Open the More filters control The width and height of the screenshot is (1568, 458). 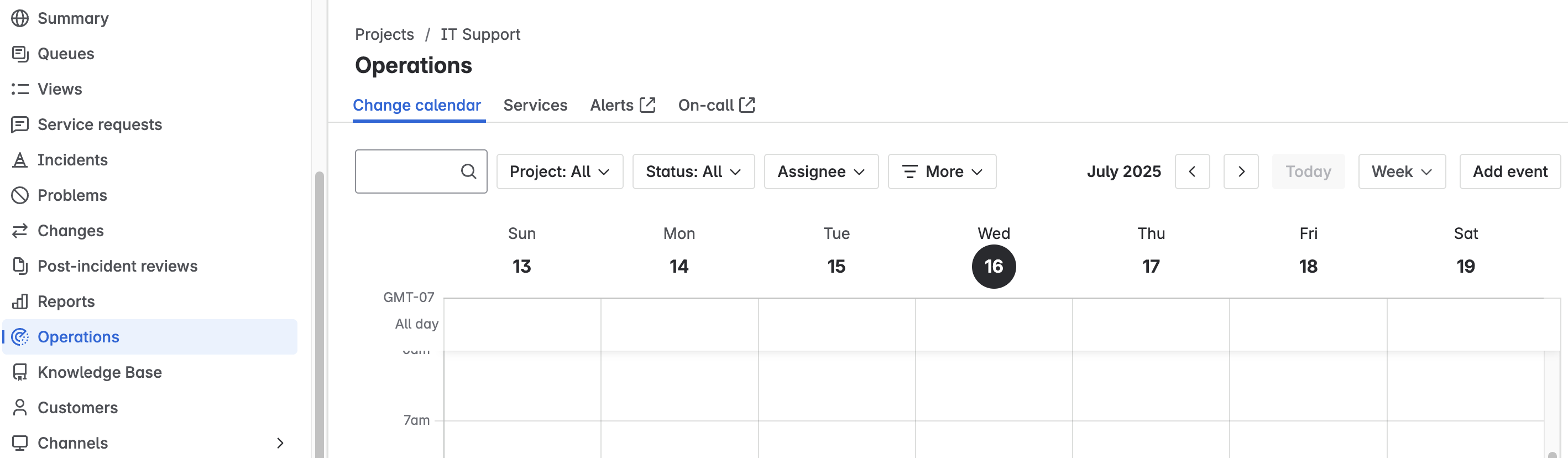tap(941, 171)
